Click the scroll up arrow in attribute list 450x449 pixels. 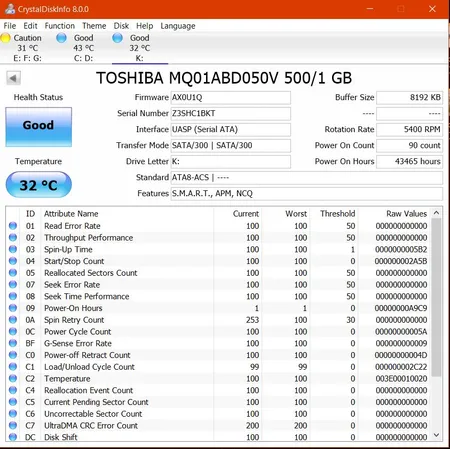(x=436, y=213)
